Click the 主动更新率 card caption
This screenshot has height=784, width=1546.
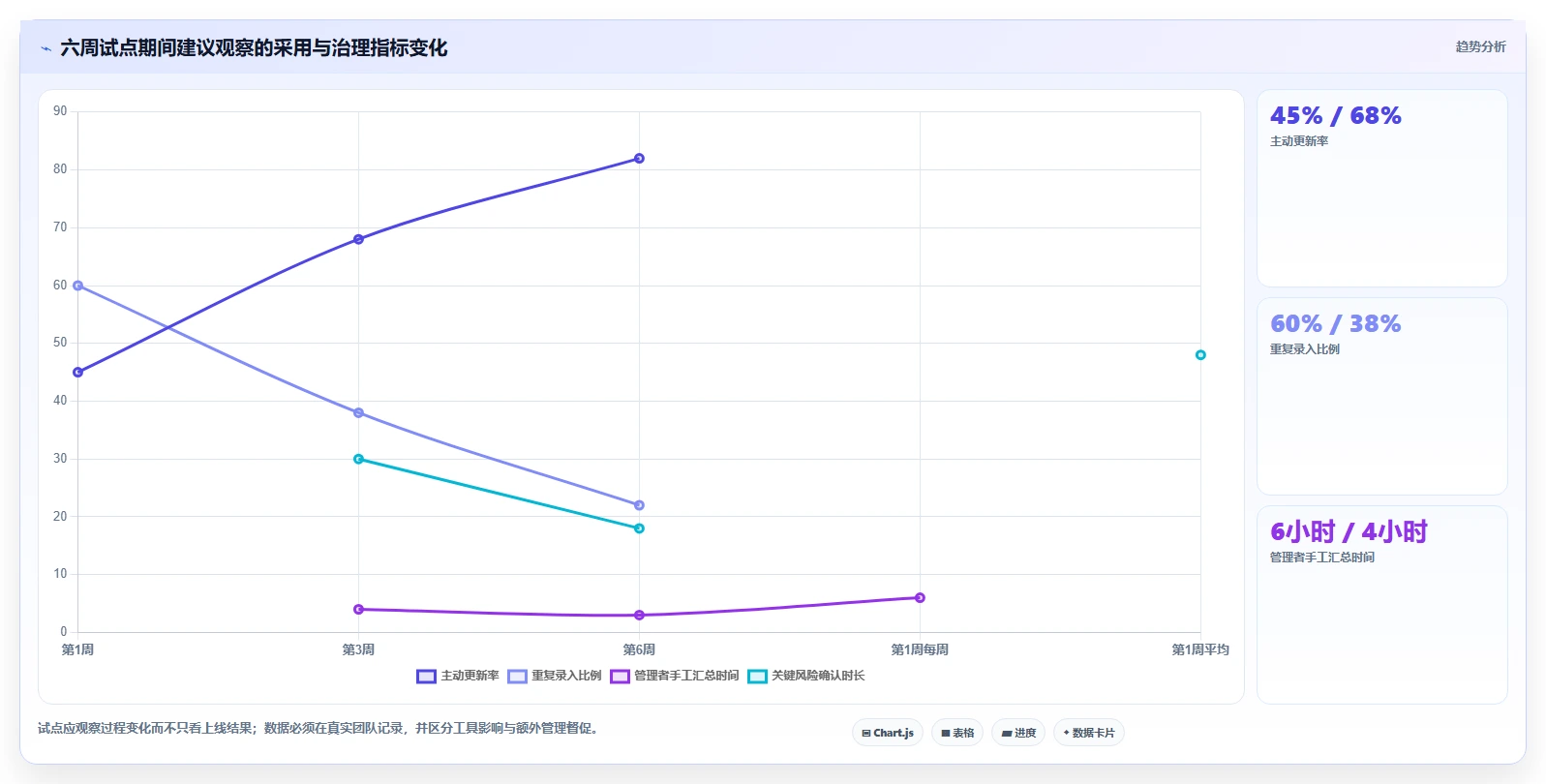click(1299, 141)
